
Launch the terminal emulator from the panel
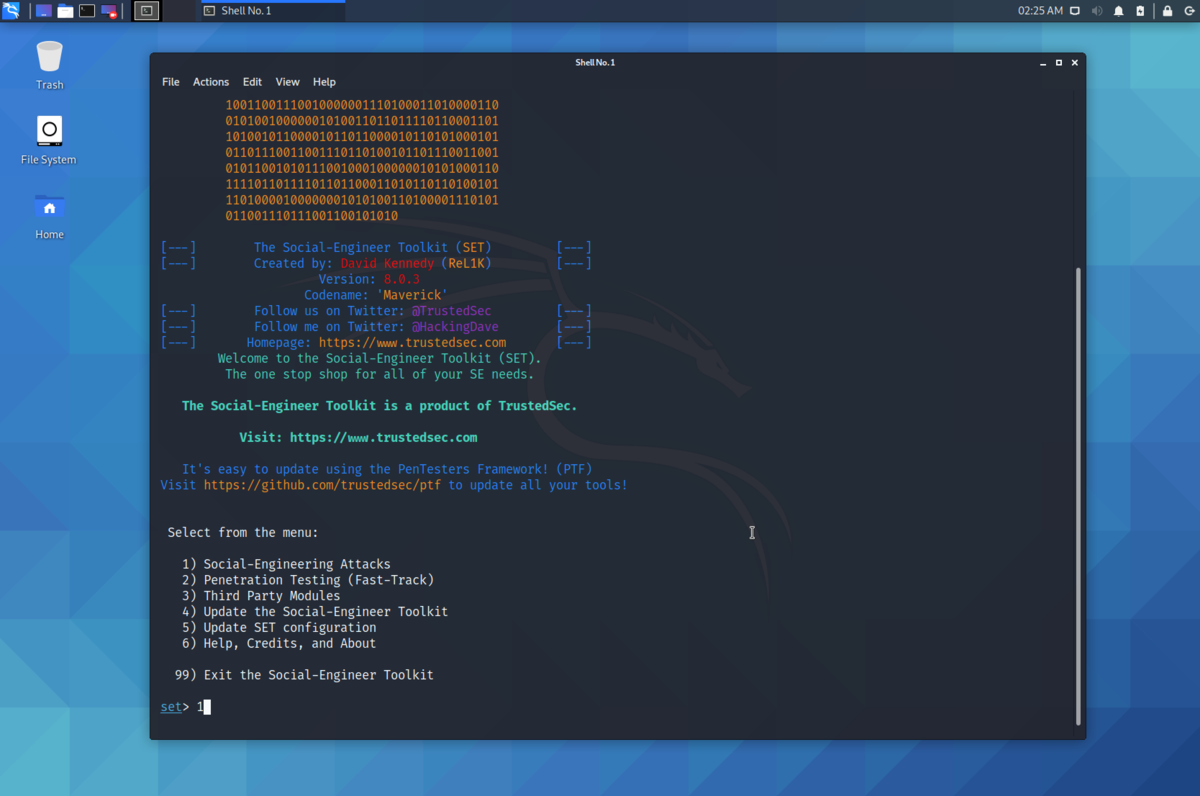pos(87,11)
